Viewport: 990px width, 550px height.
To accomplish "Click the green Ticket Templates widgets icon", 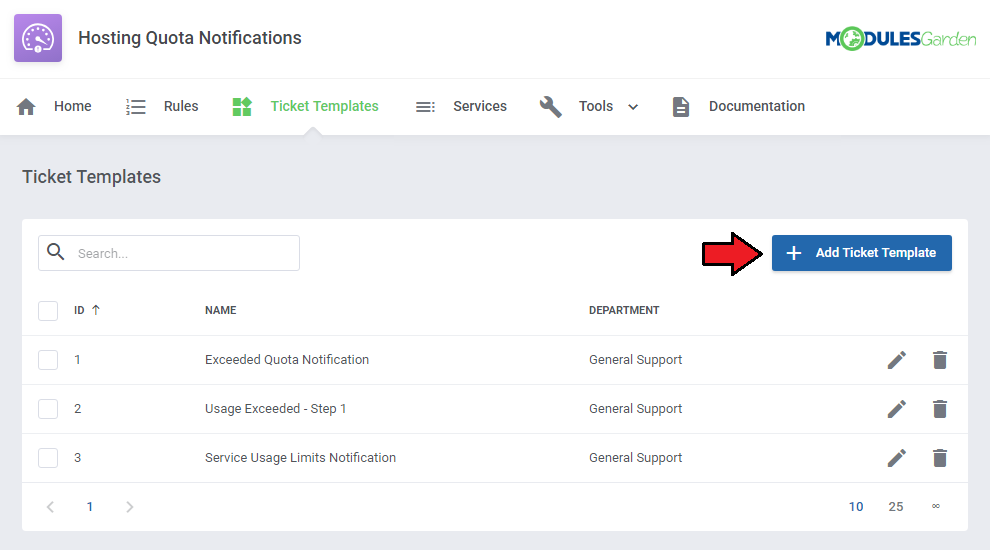I will click(x=242, y=107).
